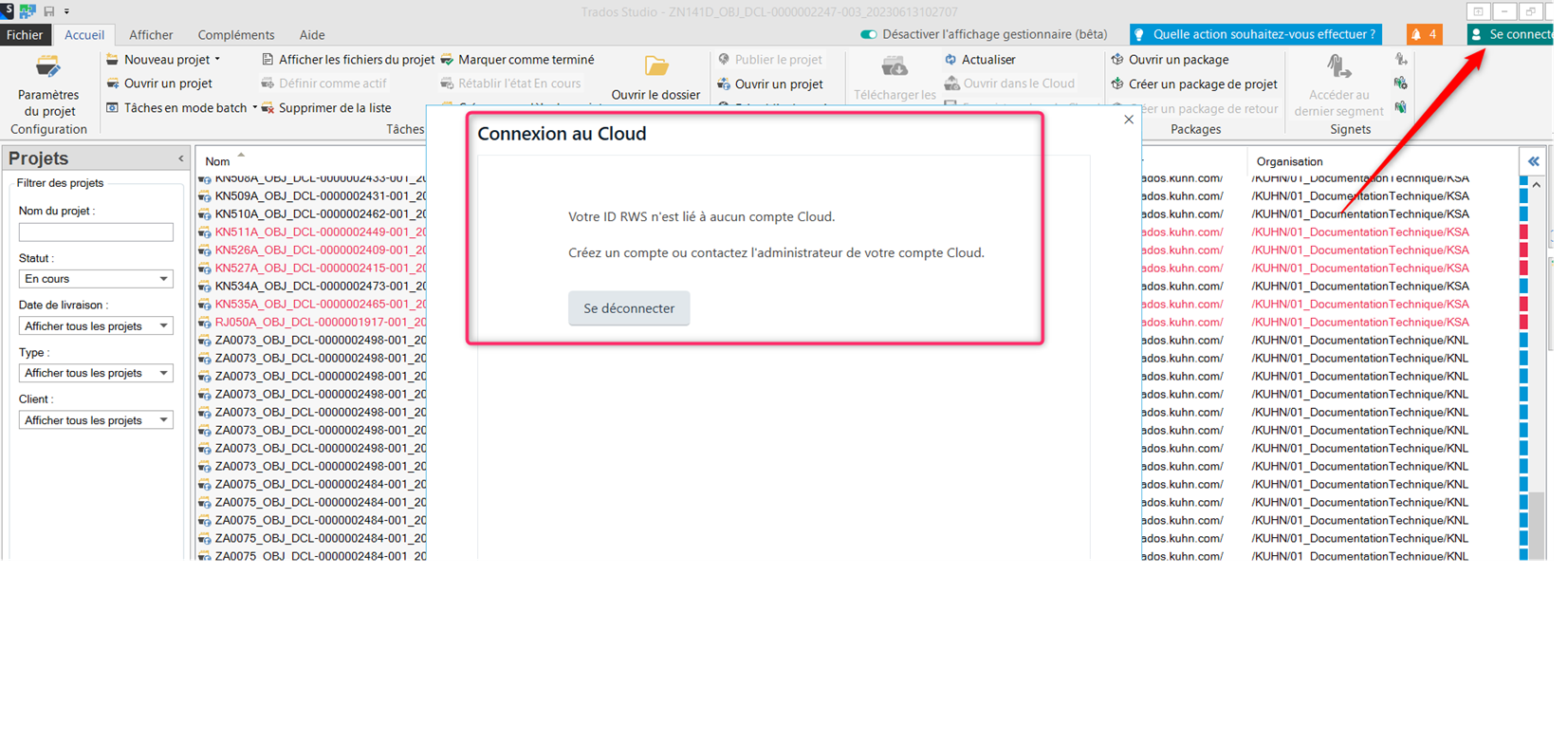The height and width of the screenshot is (742, 1568).
Task: Click Marquer comme terminé
Action: [x=518, y=60]
